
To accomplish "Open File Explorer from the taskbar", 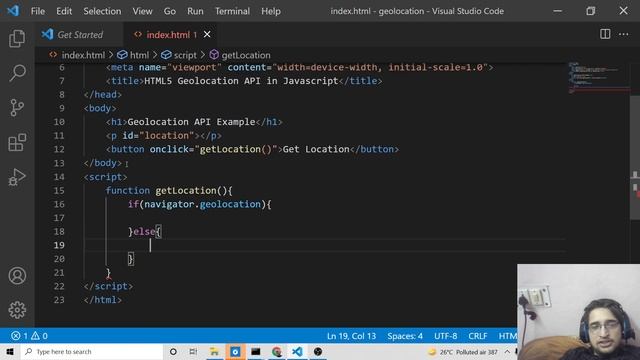I will coord(214,351).
